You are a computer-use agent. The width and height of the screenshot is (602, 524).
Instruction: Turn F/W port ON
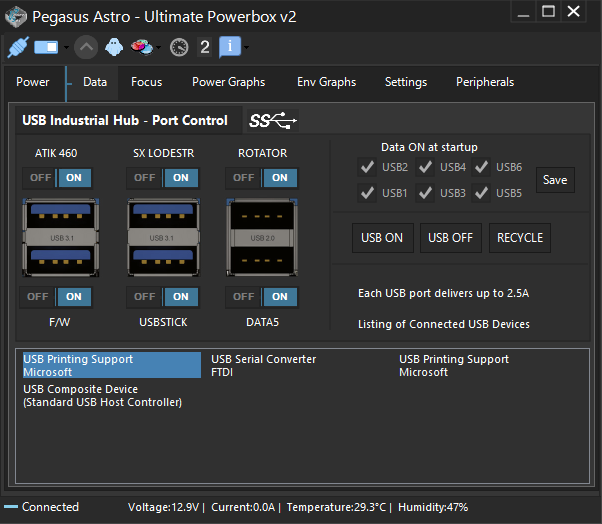click(x=74, y=297)
